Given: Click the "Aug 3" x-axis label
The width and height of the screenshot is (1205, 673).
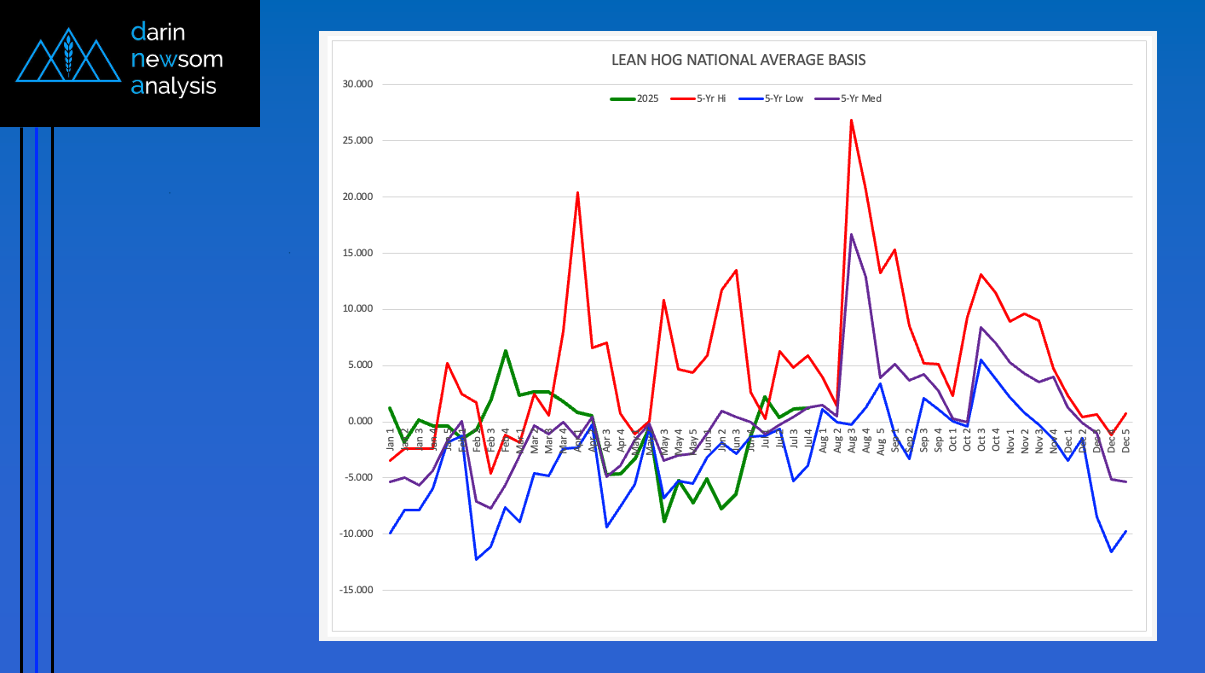Looking at the screenshot, I should click(x=851, y=442).
